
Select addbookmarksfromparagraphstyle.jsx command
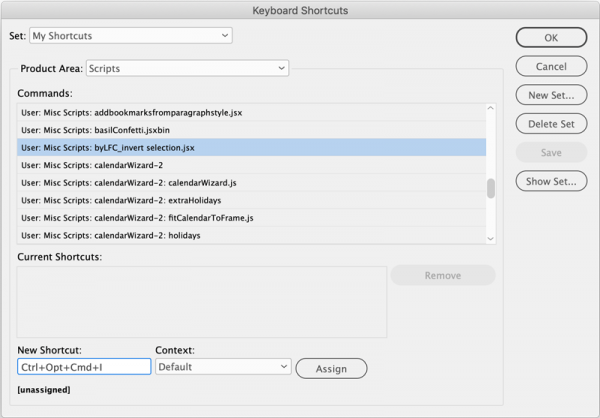pos(132,112)
